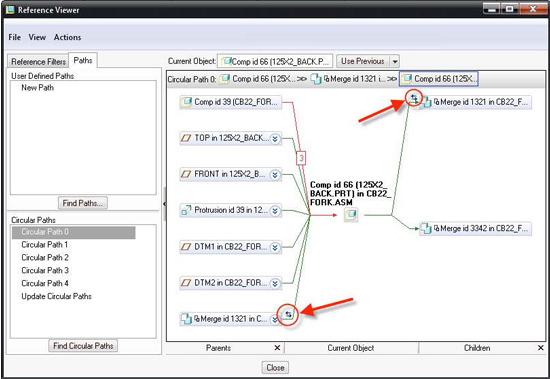This screenshot has height=379, width=550.
Task: Click Merge id 1321 in circular path bar
Action: (348, 79)
